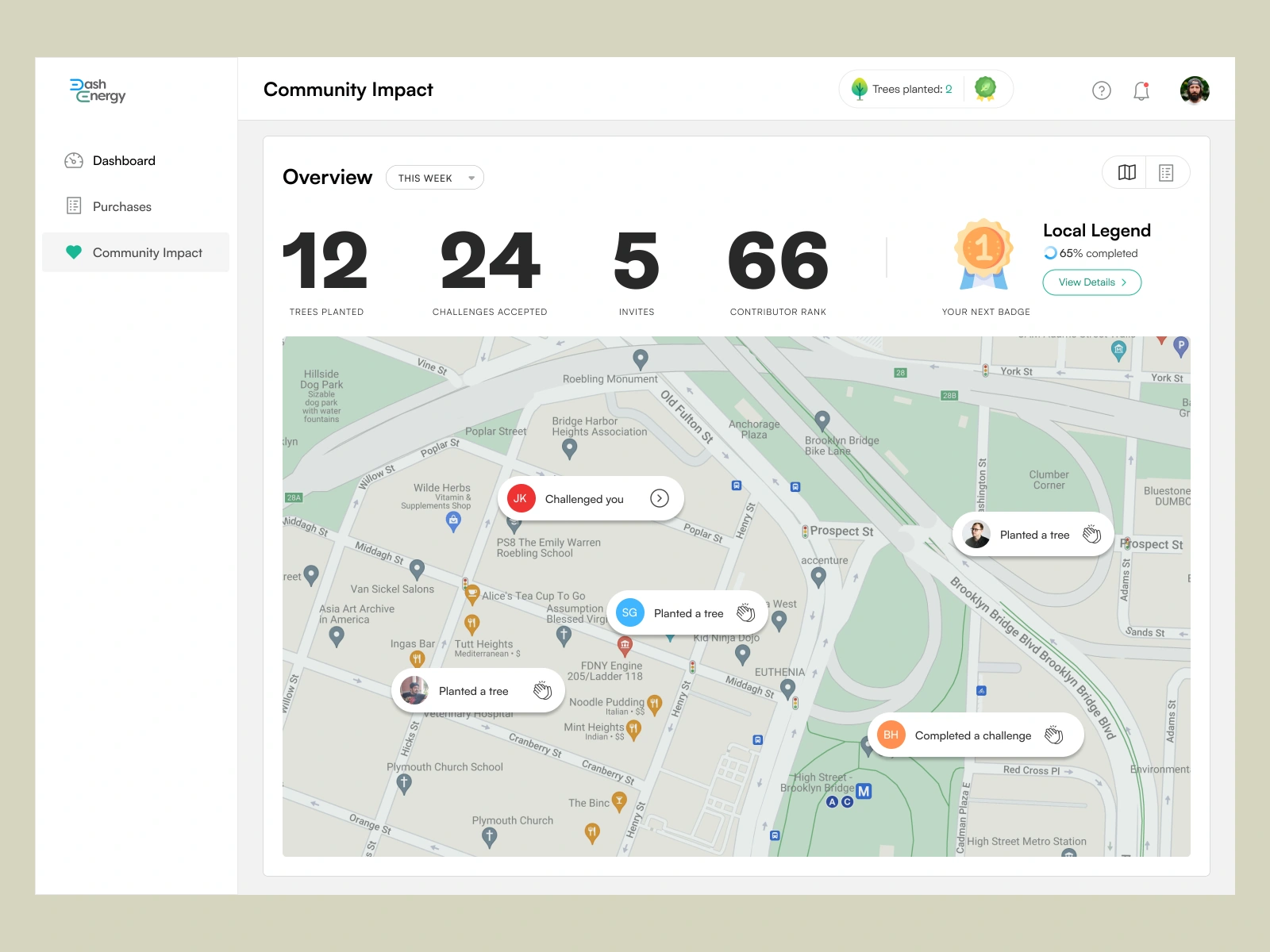Open the JK Challenged you arrow
The height and width of the screenshot is (952, 1270).
(x=660, y=498)
